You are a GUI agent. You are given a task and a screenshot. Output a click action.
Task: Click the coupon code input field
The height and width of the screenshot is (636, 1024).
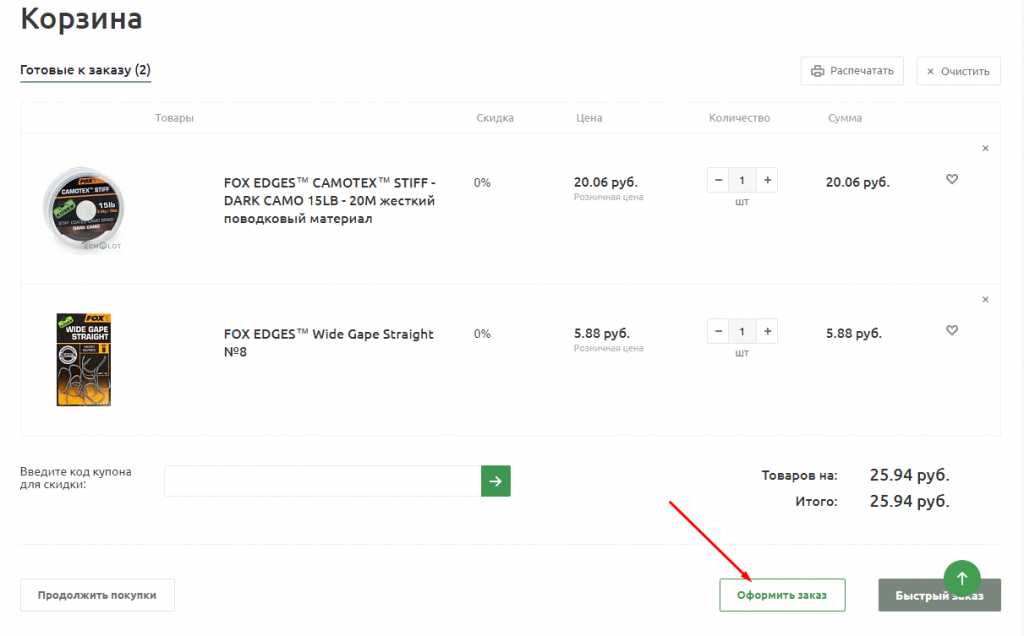pos(323,481)
